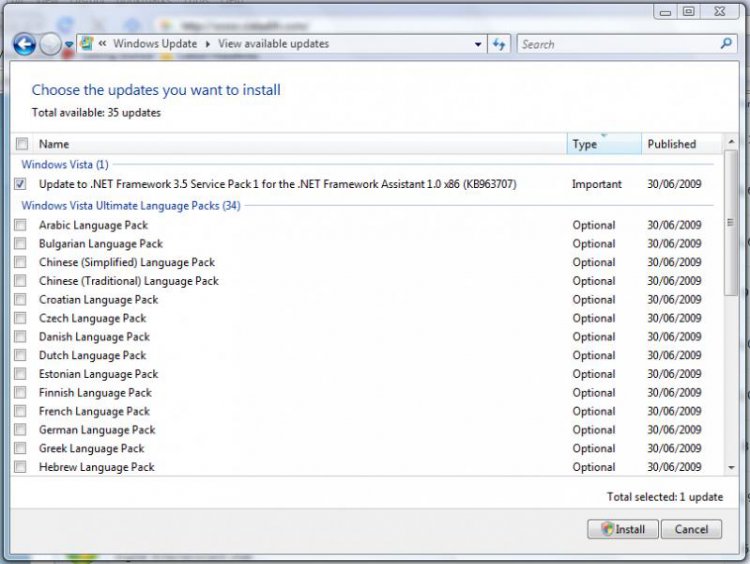This screenshot has height=564, width=750.
Task: Open the recent pages dropdown next to Forward
Action: tap(69, 44)
